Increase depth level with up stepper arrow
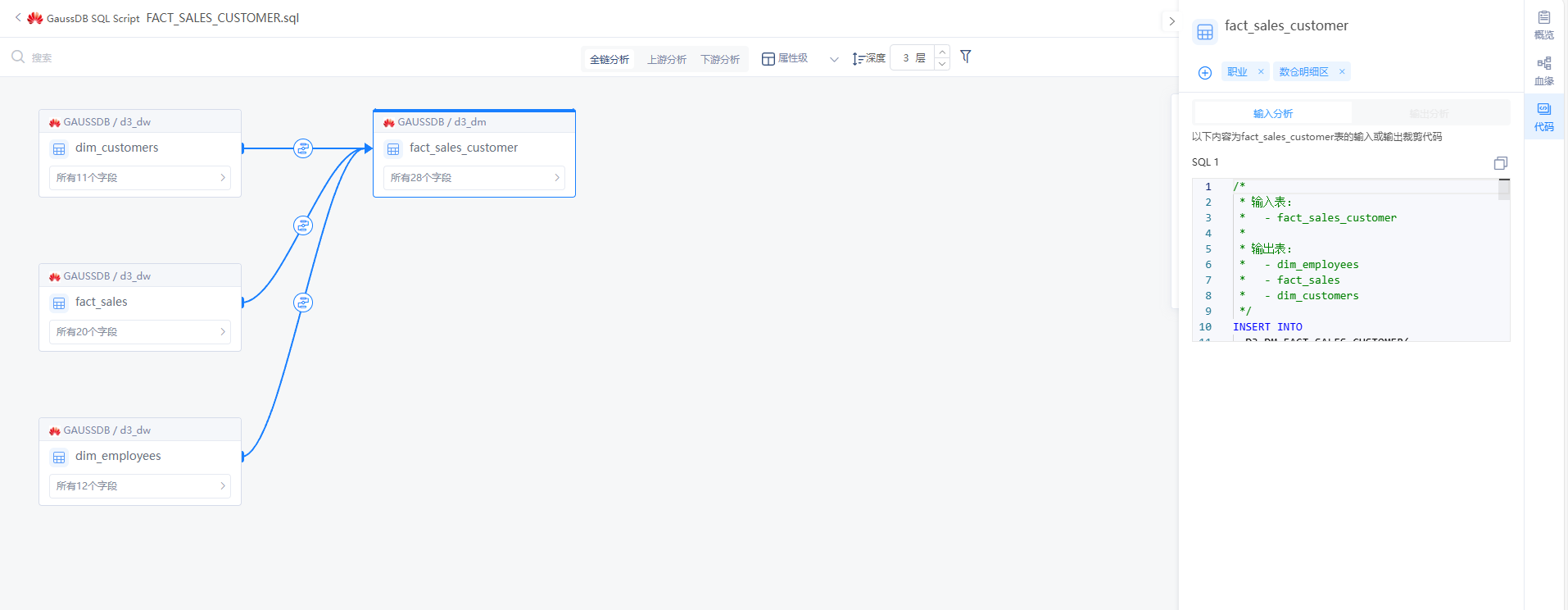This screenshot has height=610, width=1568. tap(942, 52)
